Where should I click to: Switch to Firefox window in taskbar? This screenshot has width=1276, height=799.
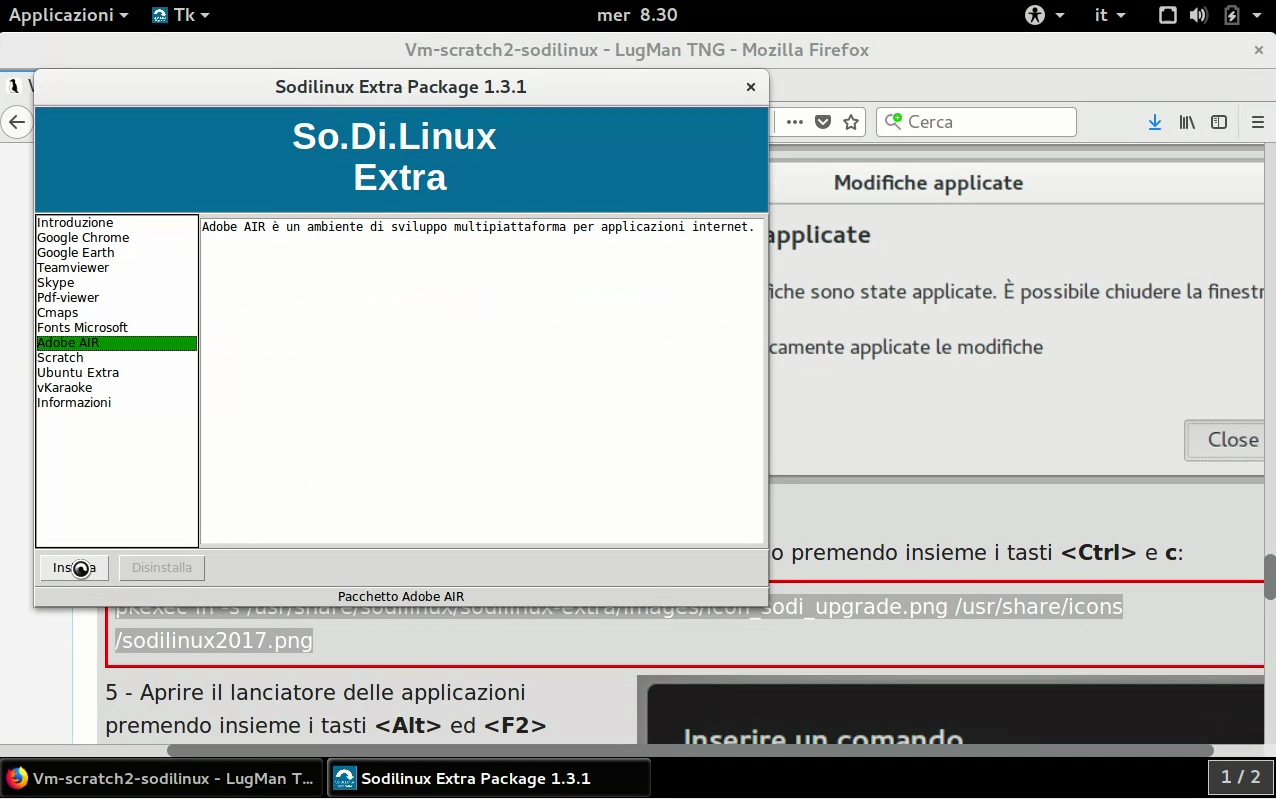(x=162, y=778)
